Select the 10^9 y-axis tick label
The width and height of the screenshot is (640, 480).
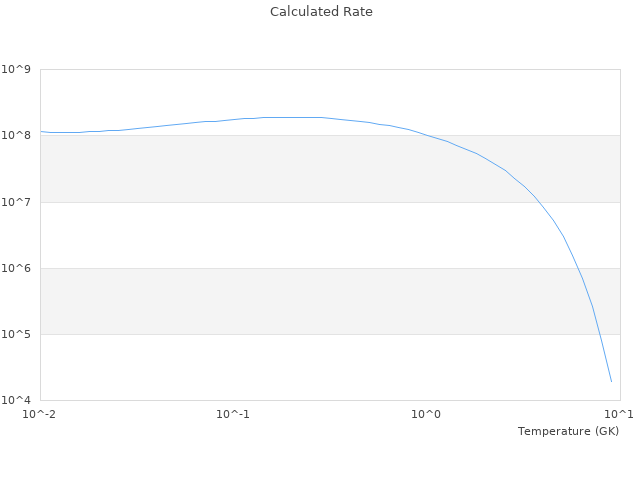pyautogui.click(x=17, y=69)
